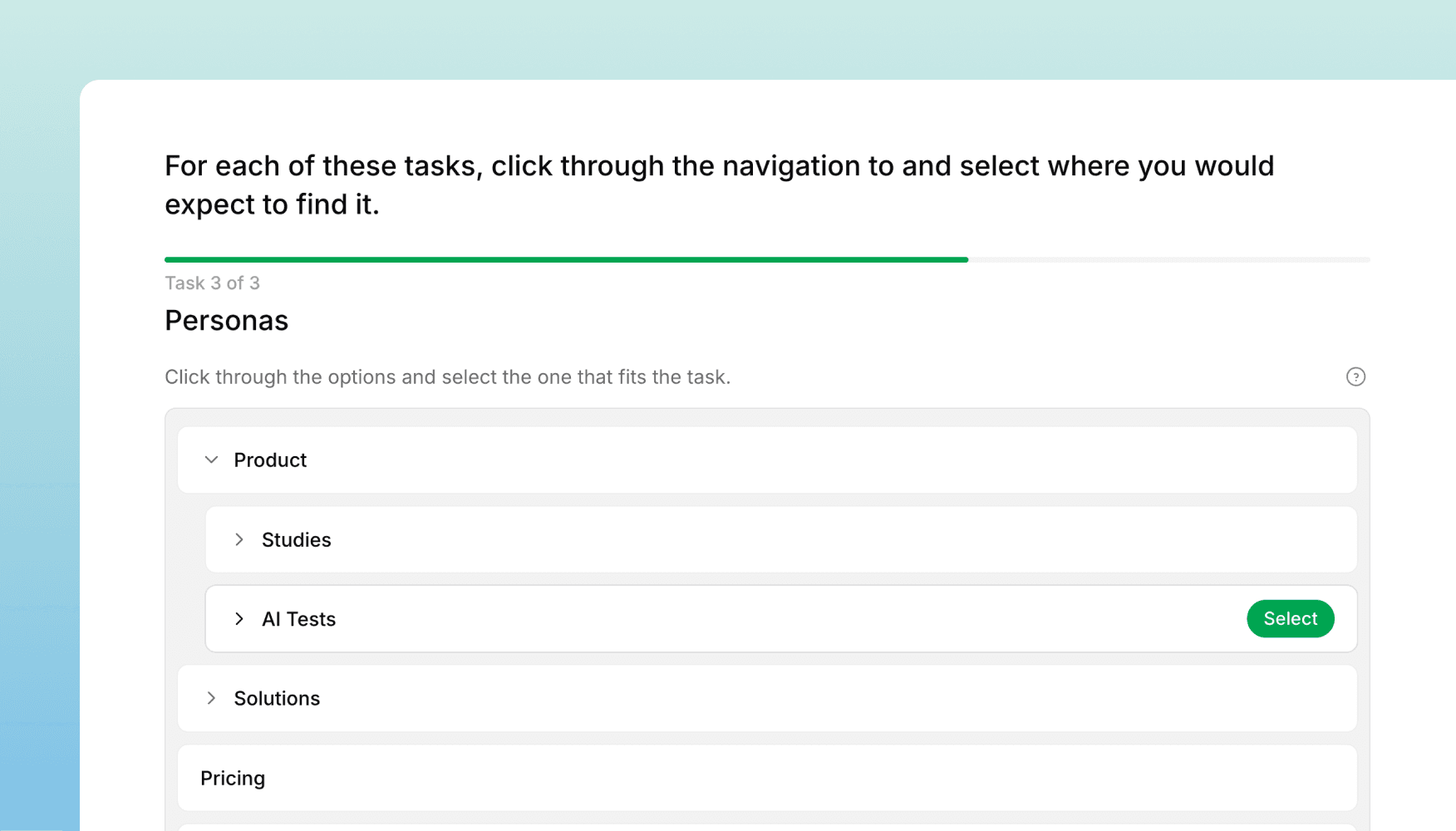Click the AI Tests row label
Viewport: 1456px width, 831px height.
tap(298, 618)
